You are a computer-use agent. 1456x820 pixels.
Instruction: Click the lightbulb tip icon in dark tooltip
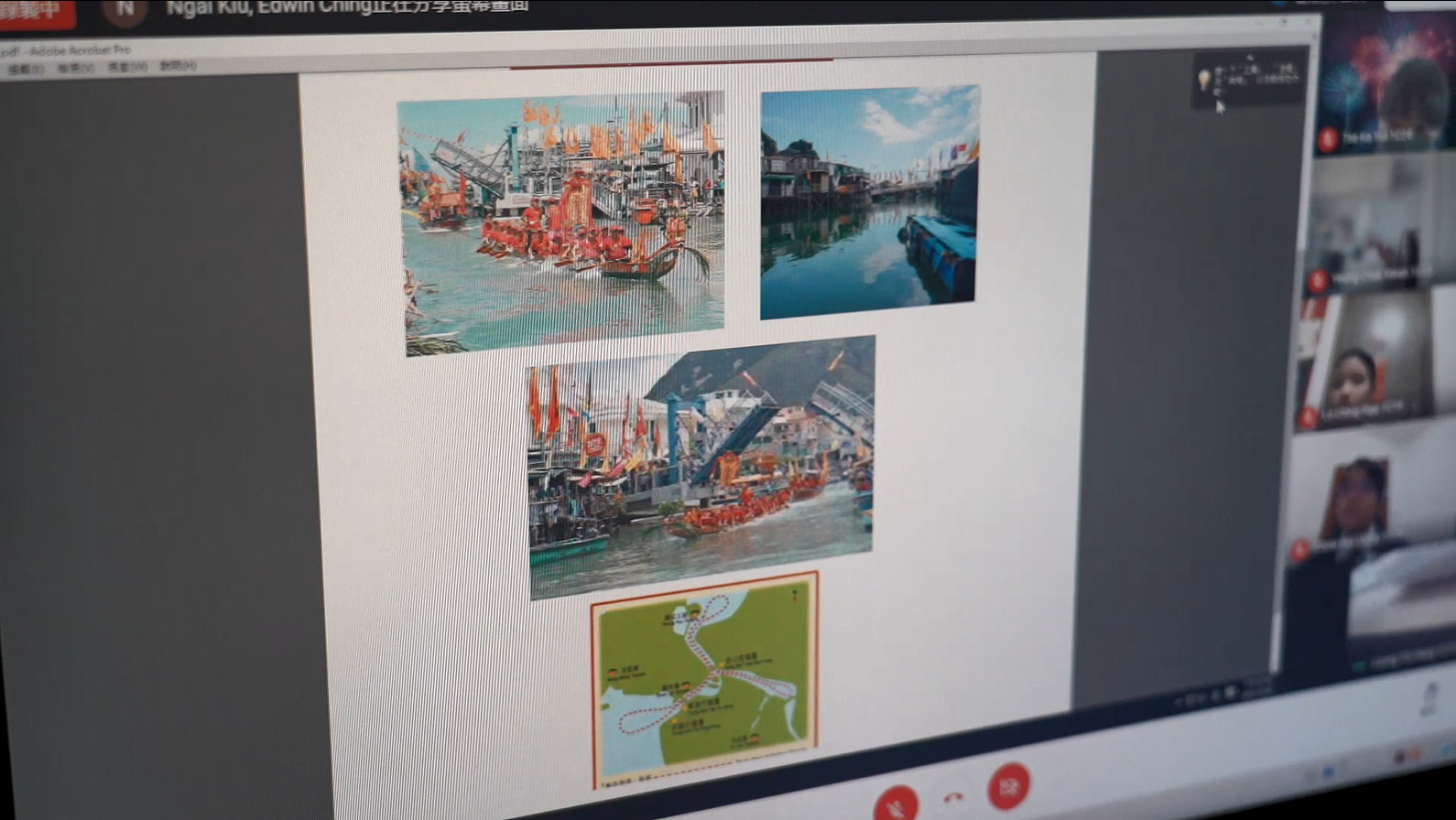pyautogui.click(x=1204, y=81)
